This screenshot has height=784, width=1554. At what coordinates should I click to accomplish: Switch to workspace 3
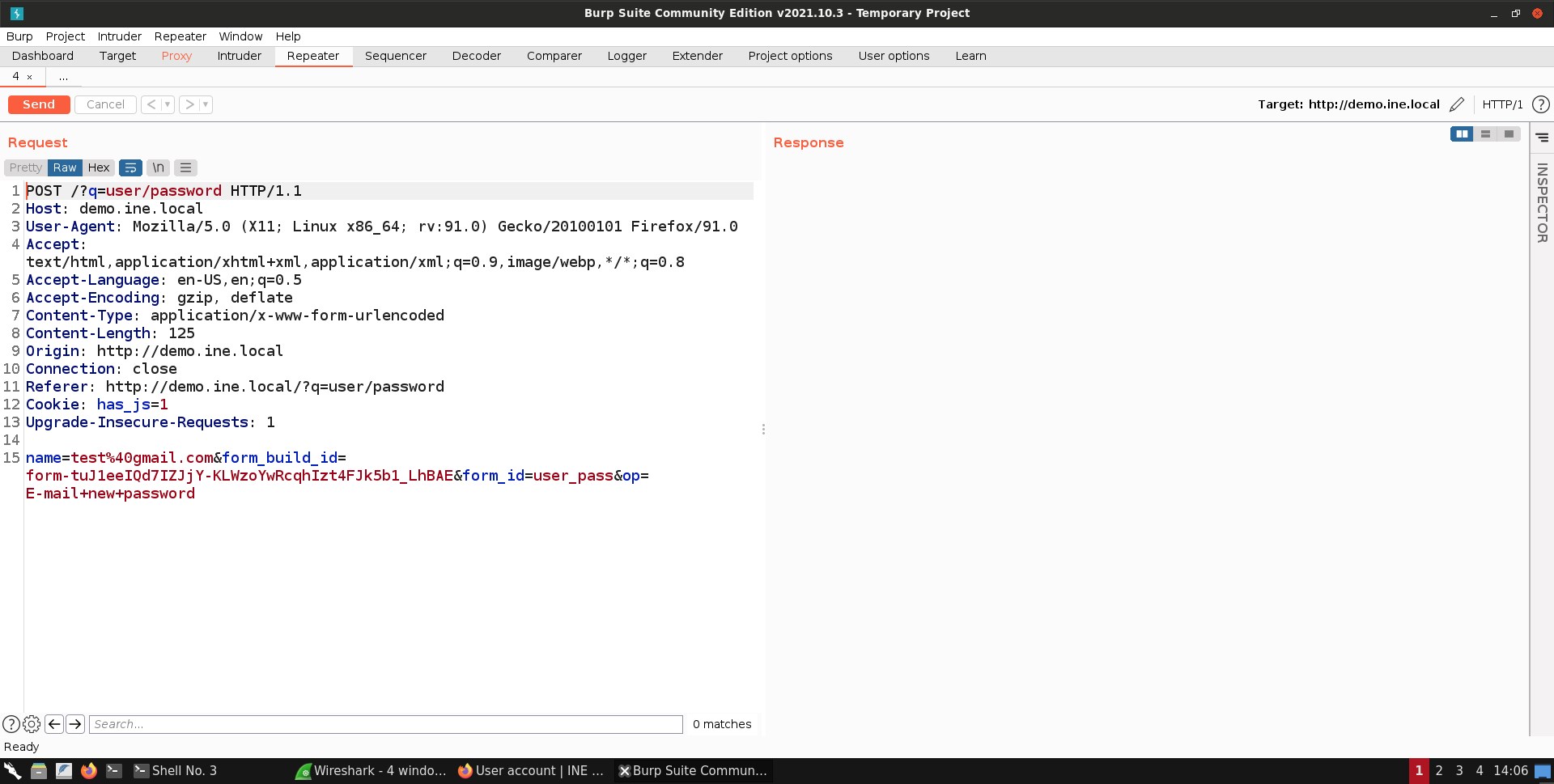click(1459, 771)
